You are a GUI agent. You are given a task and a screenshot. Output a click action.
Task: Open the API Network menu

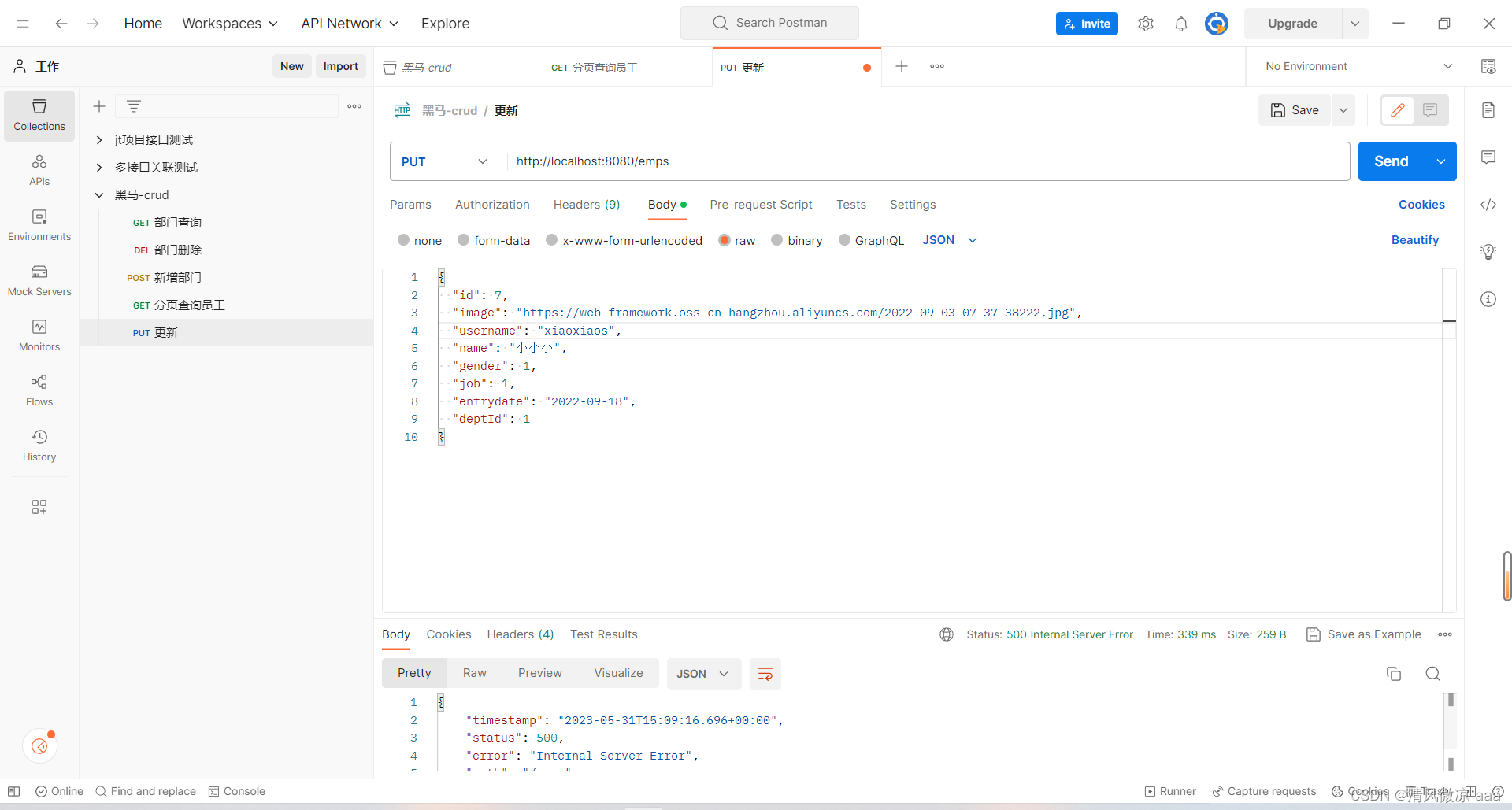tap(350, 24)
